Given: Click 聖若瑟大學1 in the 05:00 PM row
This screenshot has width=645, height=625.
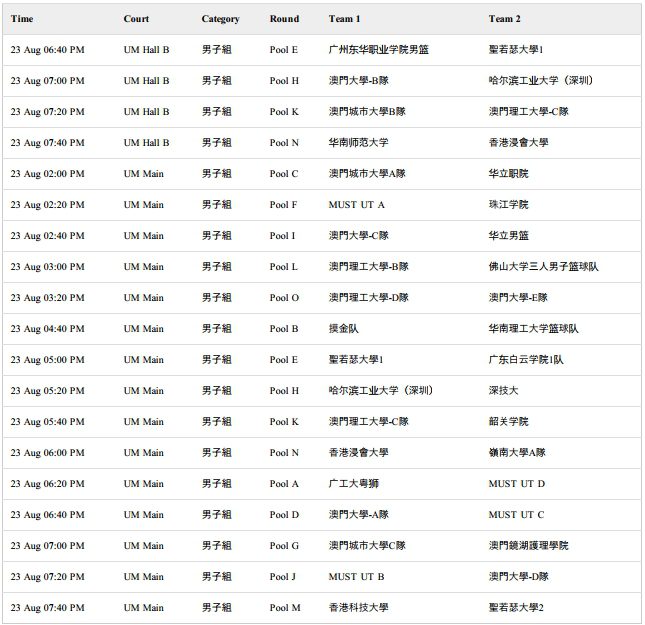Looking at the screenshot, I should click(356, 360).
